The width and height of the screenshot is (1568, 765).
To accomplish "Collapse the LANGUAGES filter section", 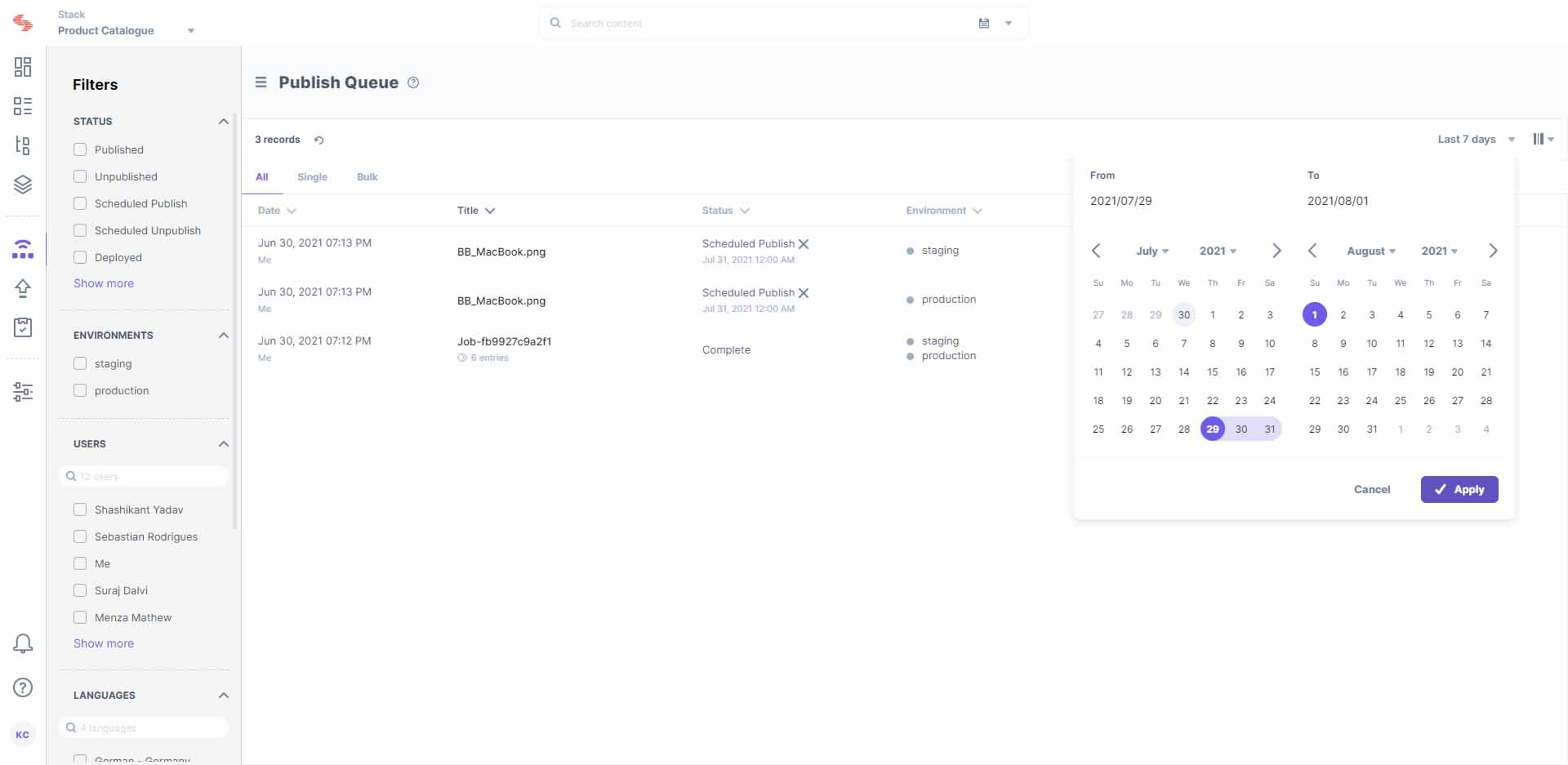I will pyautogui.click(x=223, y=695).
